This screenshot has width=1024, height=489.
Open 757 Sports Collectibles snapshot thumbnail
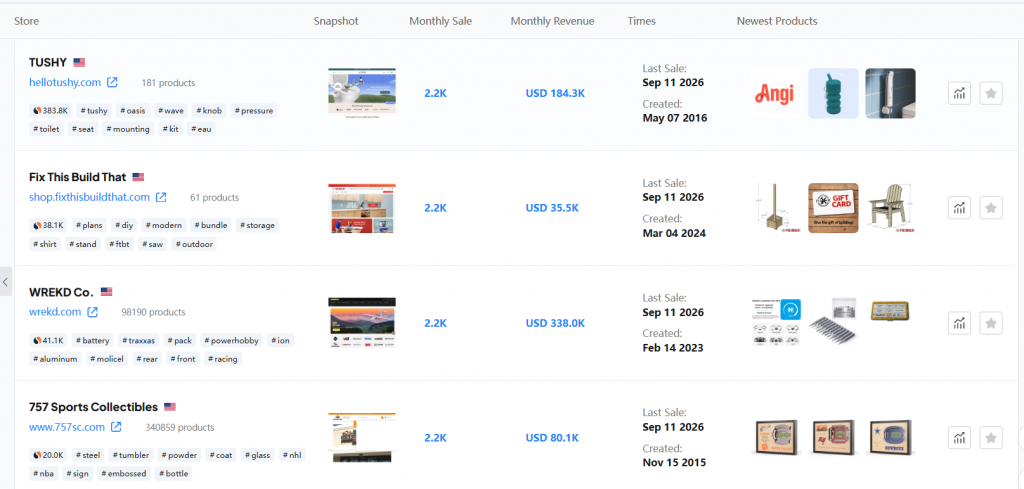pyautogui.click(x=362, y=438)
